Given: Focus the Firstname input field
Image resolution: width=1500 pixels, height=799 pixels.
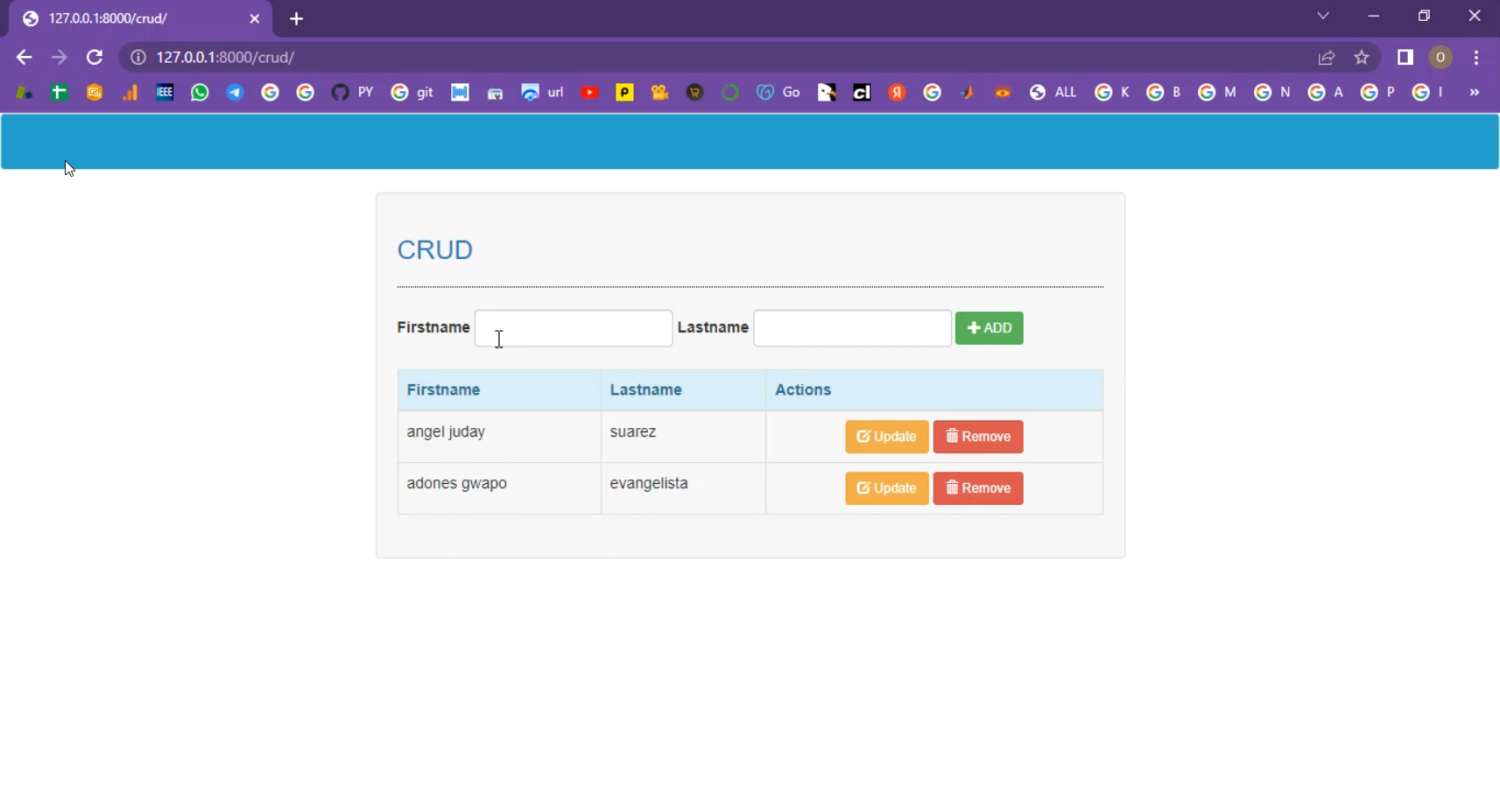Looking at the screenshot, I should tap(573, 328).
